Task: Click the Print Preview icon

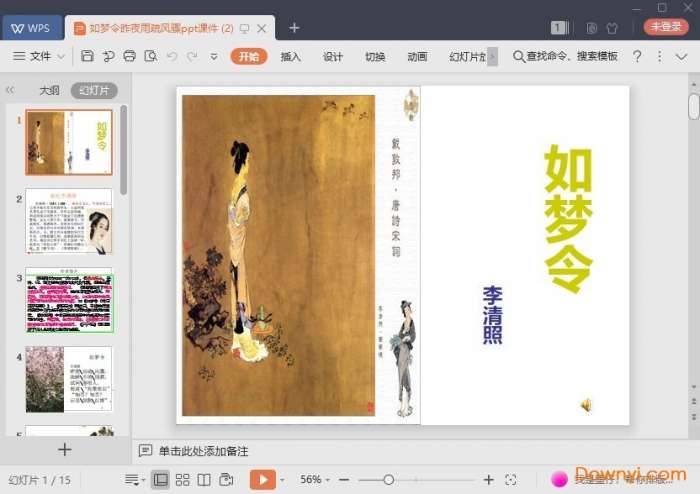Action: (151, 56)
